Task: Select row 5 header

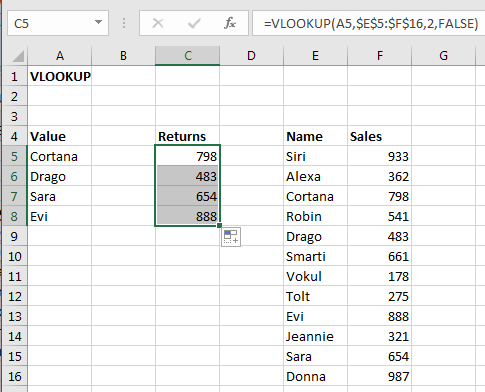Action: tap(14, 156)
